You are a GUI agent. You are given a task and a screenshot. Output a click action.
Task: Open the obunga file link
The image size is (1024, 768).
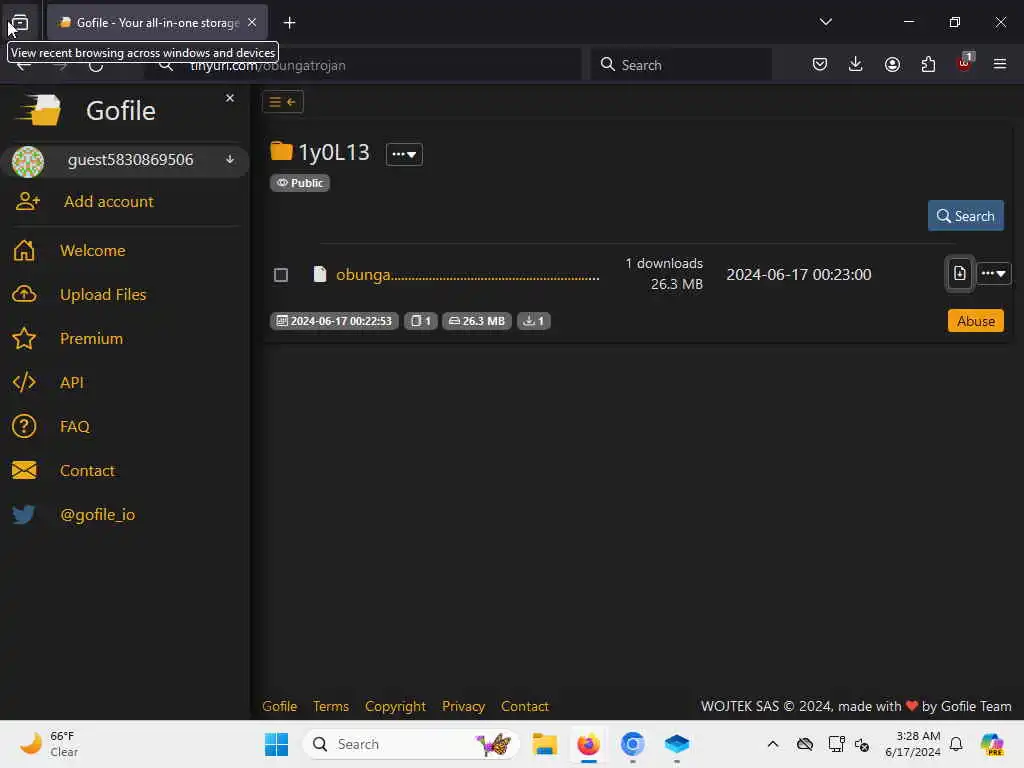tap(467, 275)
